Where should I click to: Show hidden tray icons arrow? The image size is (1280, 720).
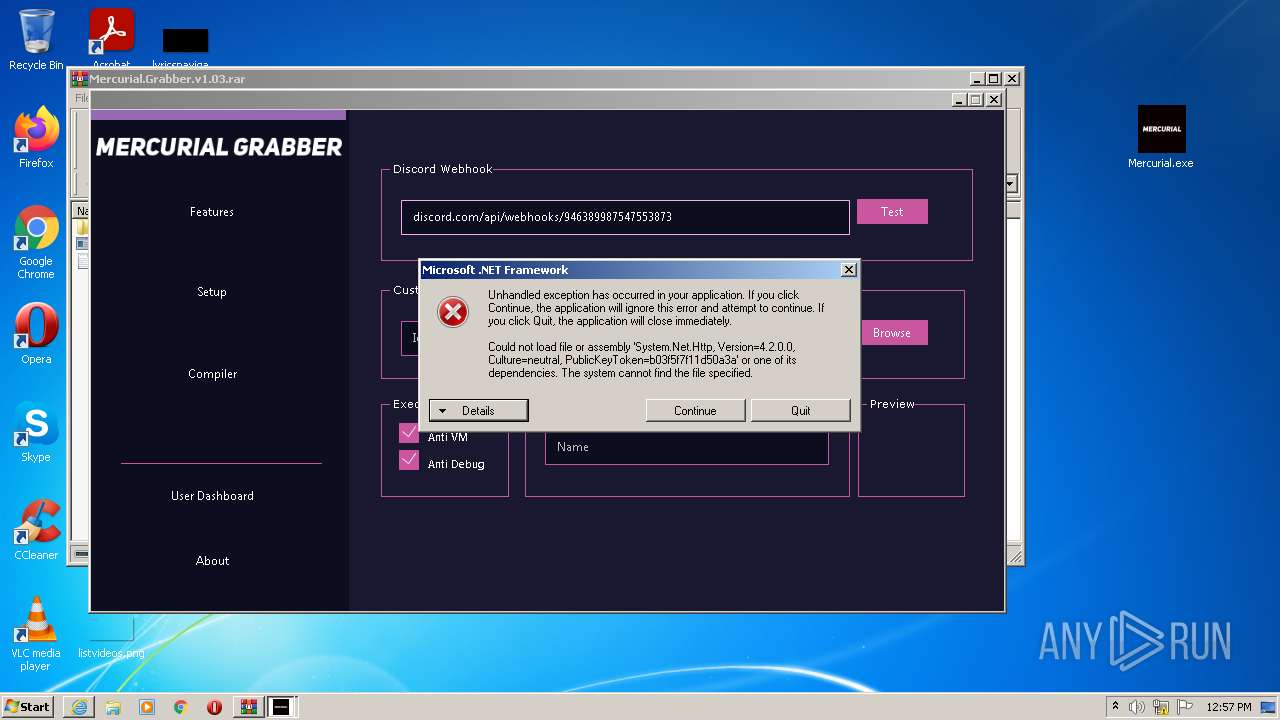coord(1115,707)
